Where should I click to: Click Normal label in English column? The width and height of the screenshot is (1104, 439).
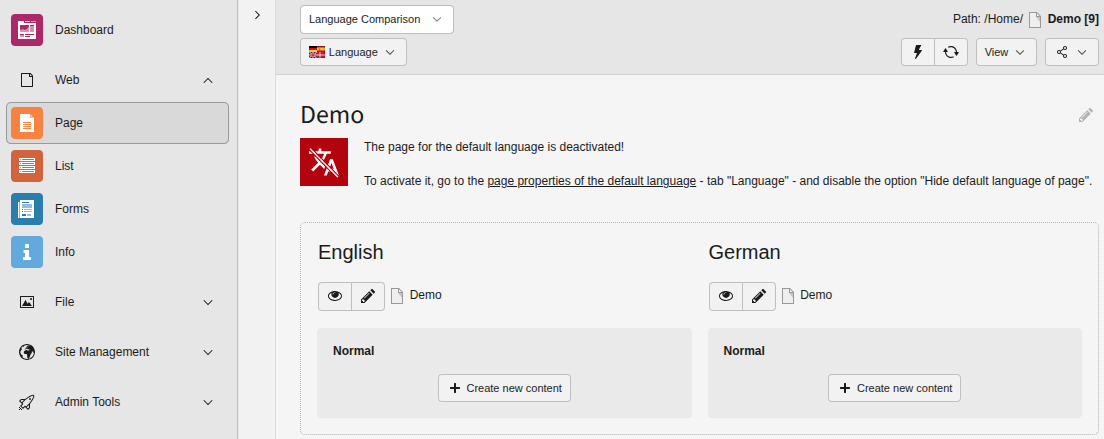[353, 351]
